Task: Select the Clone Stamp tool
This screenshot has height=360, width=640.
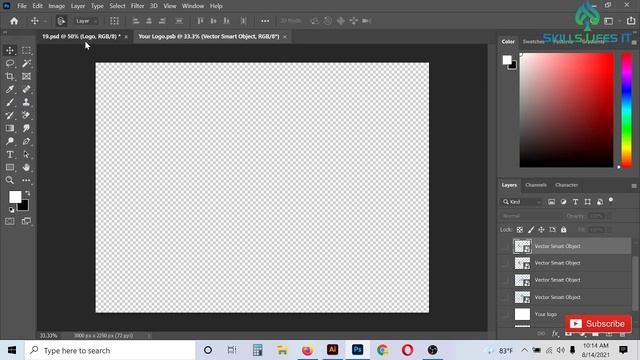Action: tap(26, 102)
